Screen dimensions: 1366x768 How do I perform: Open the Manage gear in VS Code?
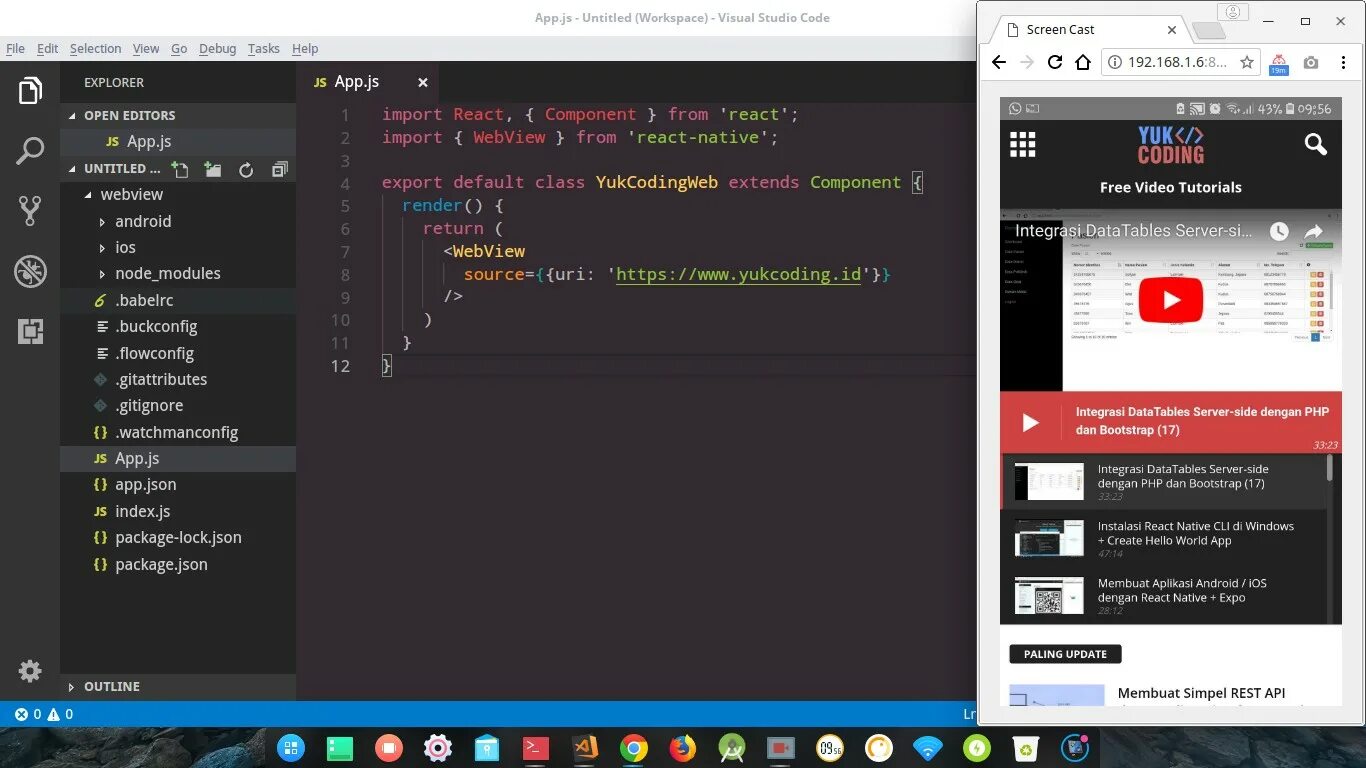click(x=30, y=671)
